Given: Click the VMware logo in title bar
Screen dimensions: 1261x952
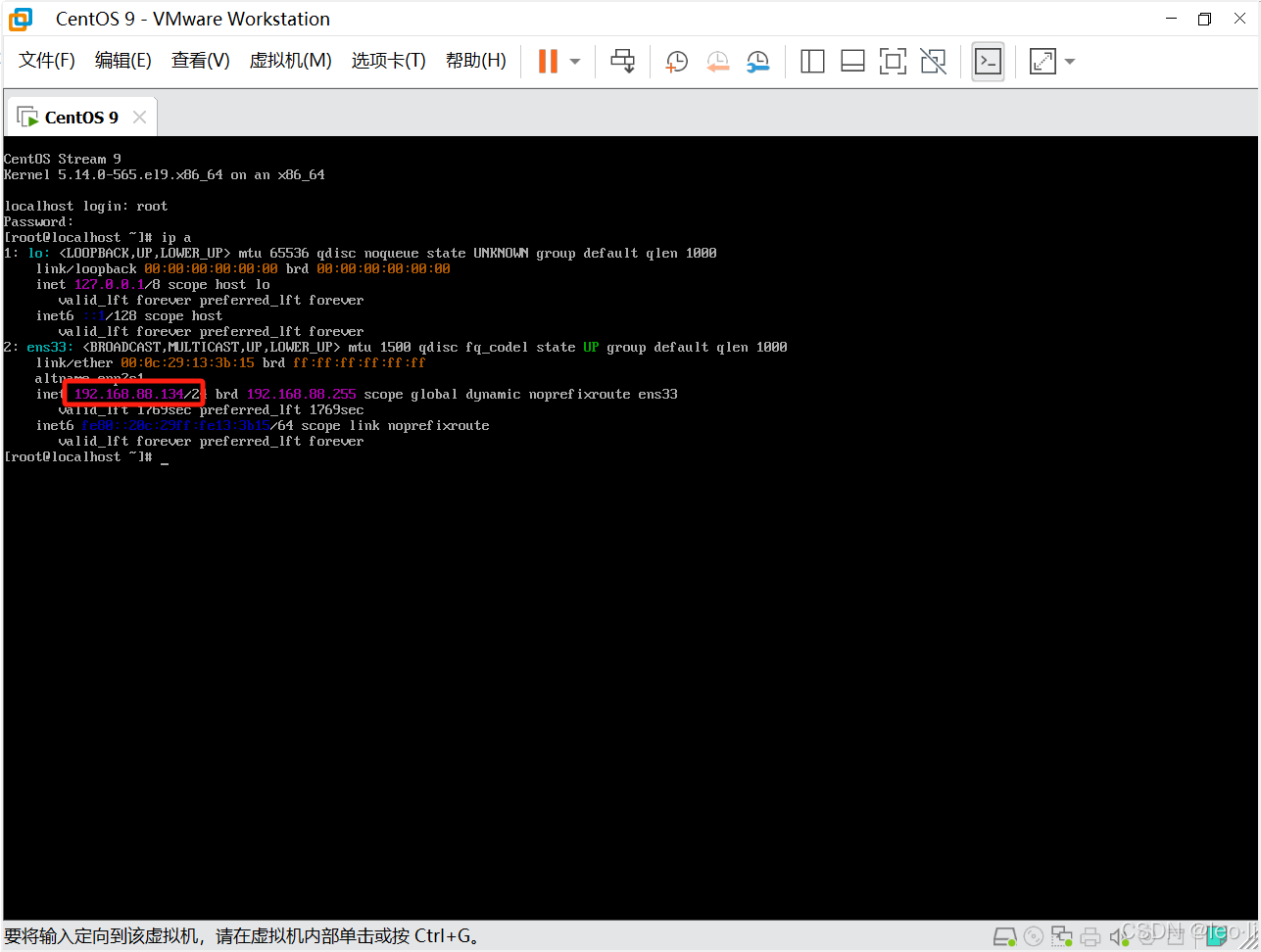Looking at the screenshot, I should [x=21, y=19].
